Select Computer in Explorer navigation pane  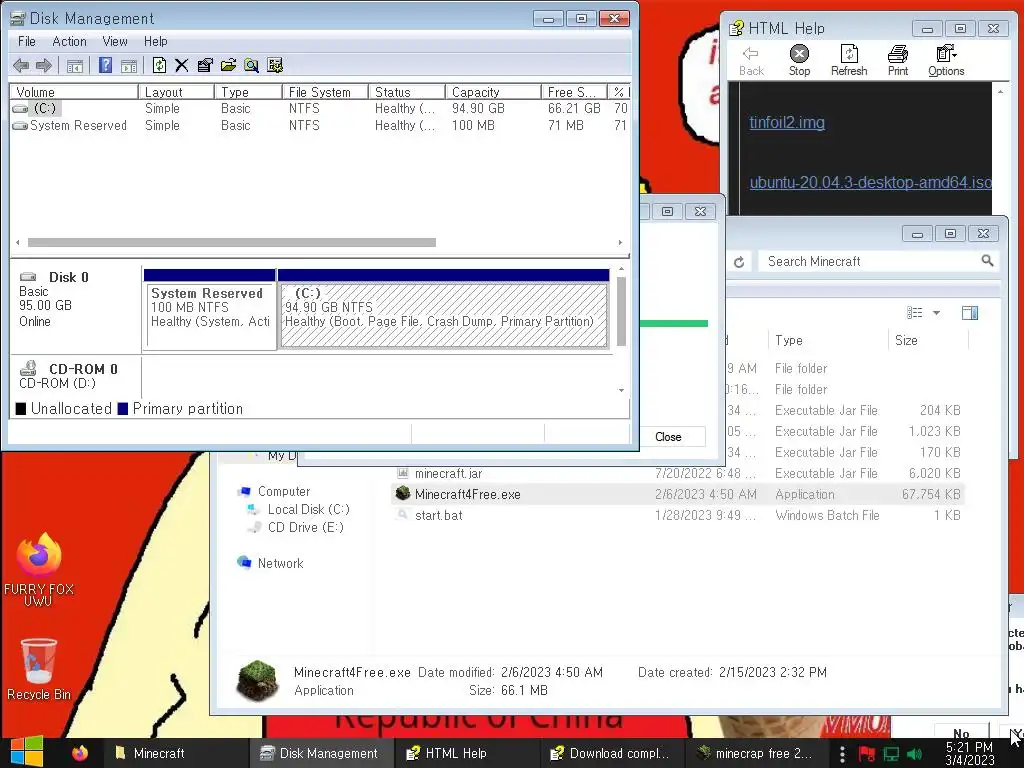(283, 491)
